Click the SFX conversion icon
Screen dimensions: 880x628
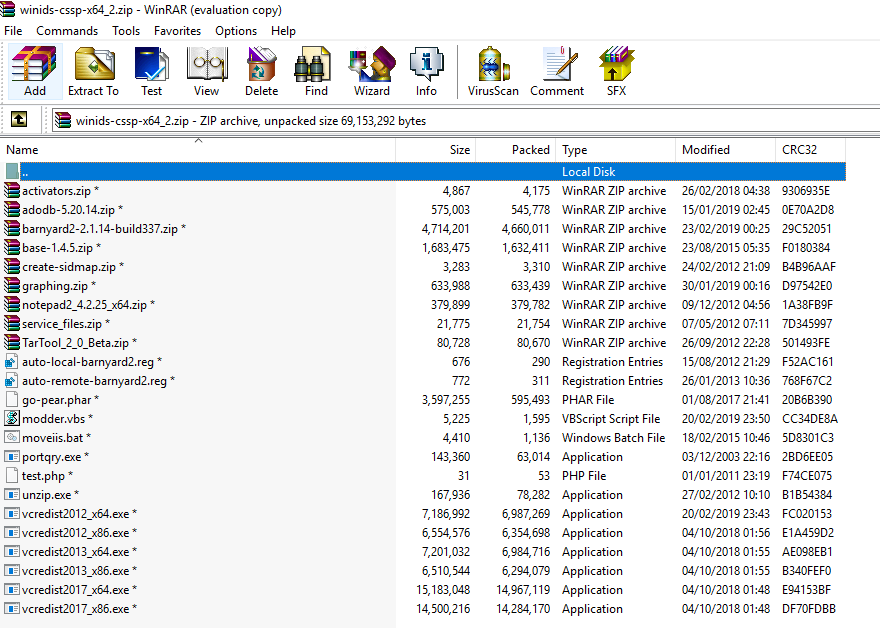(616, 70)
